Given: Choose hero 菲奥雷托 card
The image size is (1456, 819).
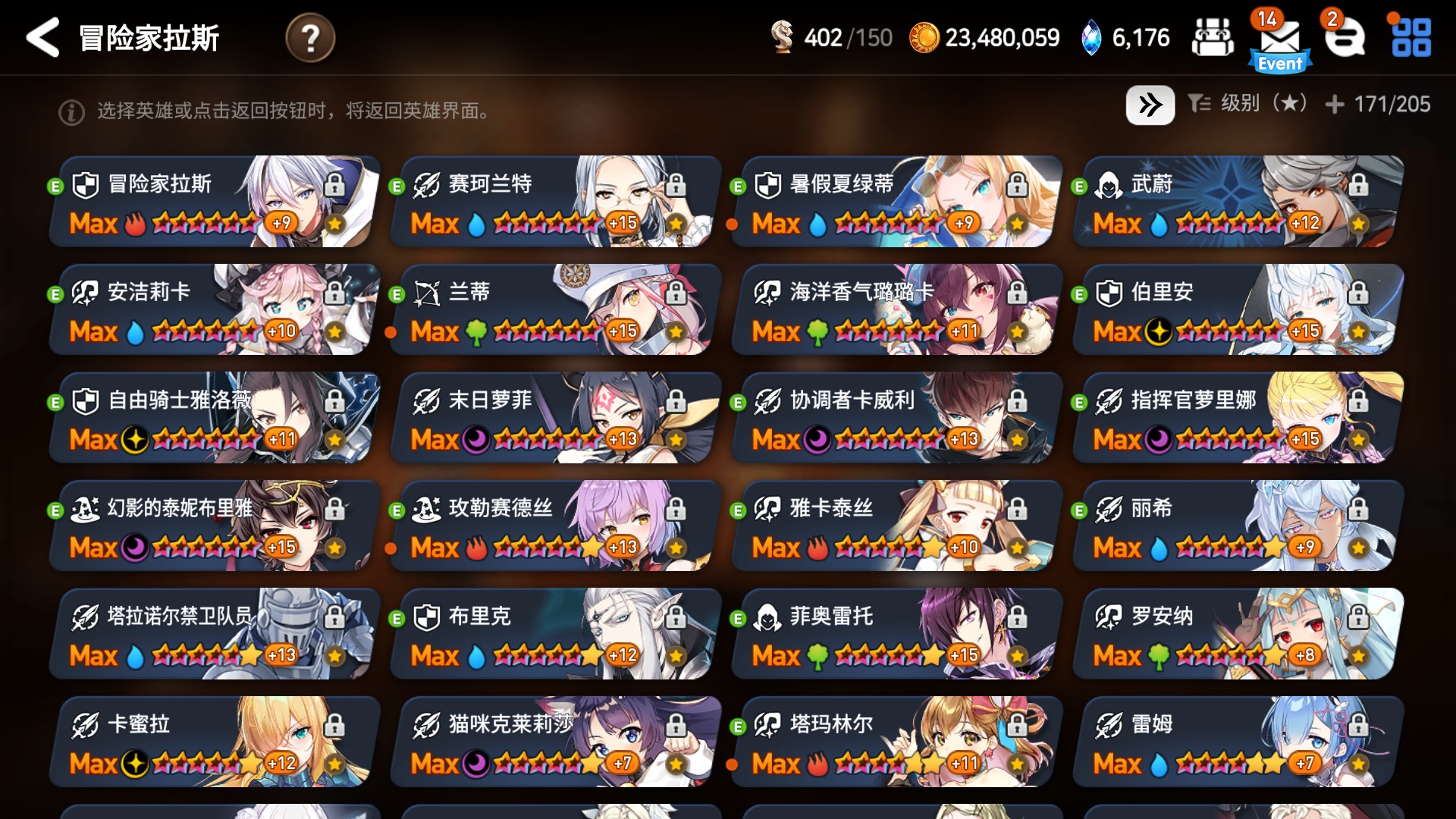Looking at the screenshot, I should [x=896, y=633].
